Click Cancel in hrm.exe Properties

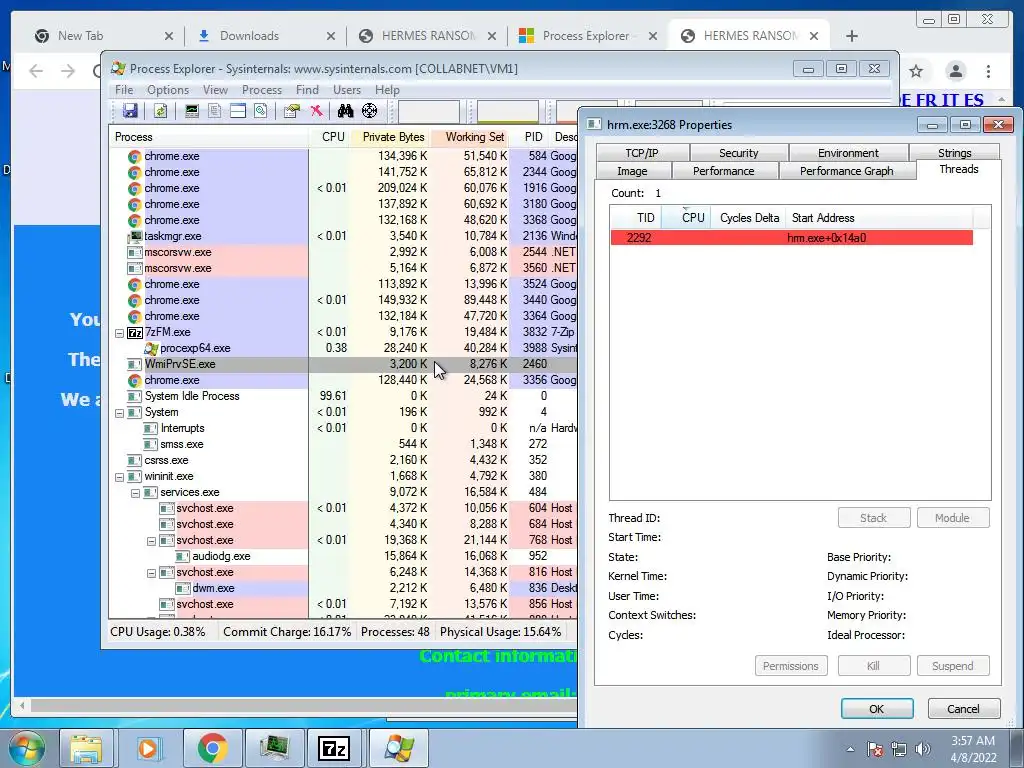pyautogui.click(x=963, y=709)
